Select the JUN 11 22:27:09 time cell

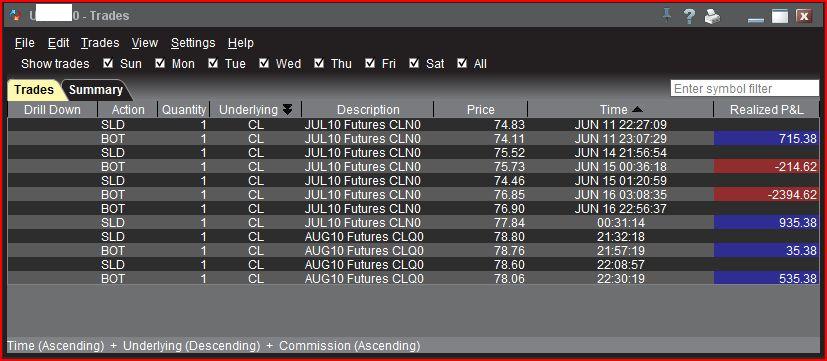coord(620,125)
